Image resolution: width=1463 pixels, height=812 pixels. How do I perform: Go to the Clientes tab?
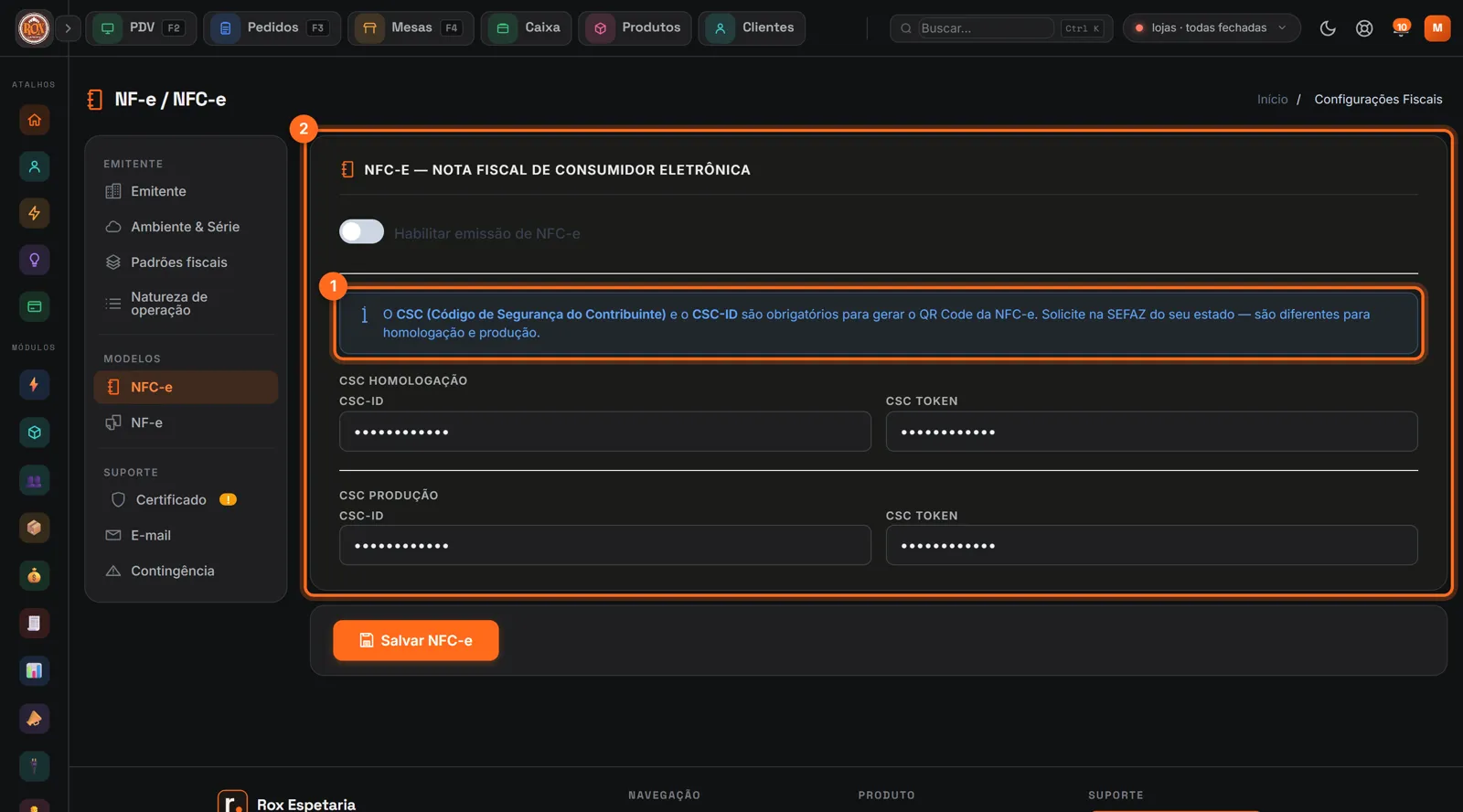752,28
